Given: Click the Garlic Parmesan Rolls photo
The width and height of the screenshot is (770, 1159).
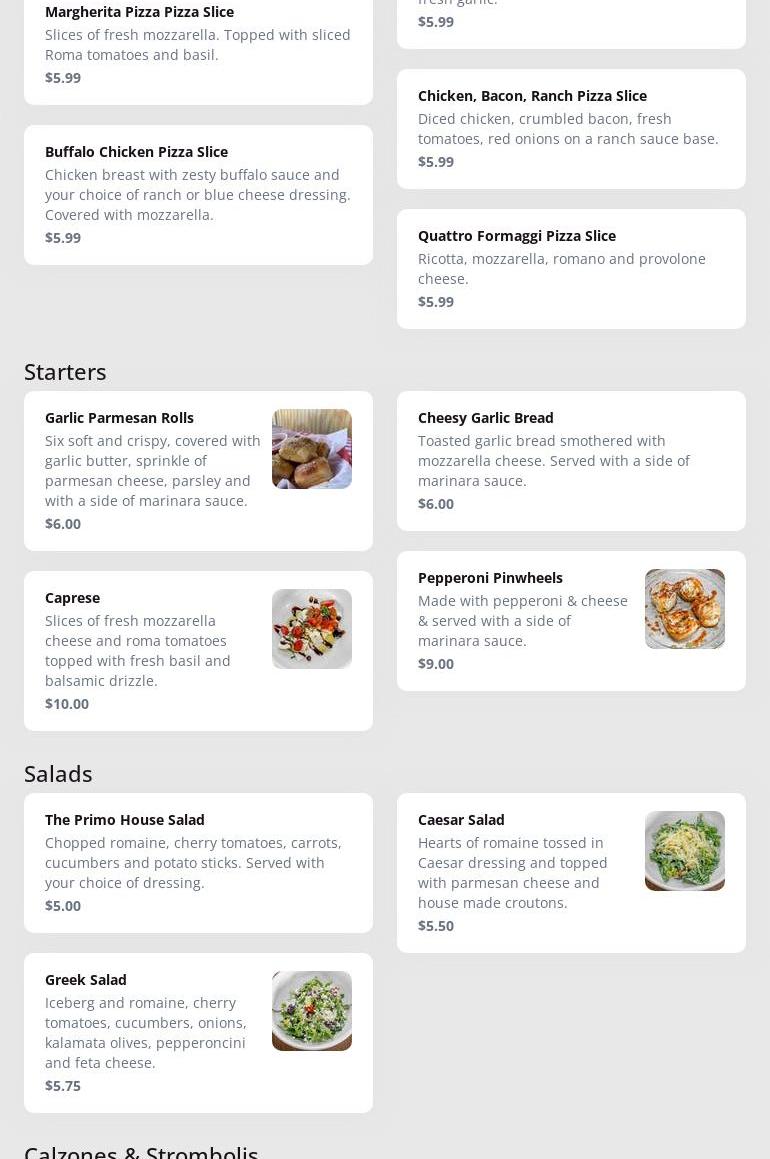Looking at the screenshot, I should pyautogui.click(x=311, y=449).
